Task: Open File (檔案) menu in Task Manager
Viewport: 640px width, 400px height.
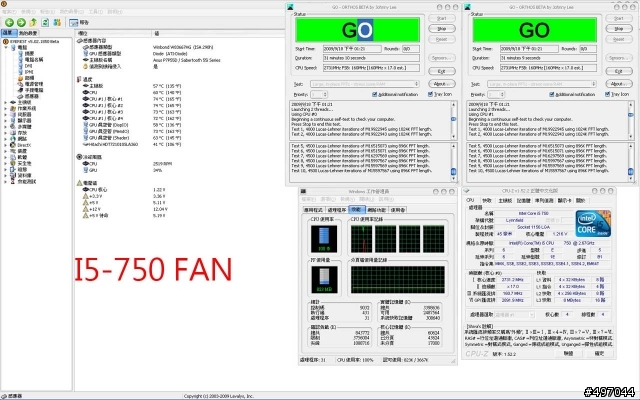Action: [x=308, y=199]
